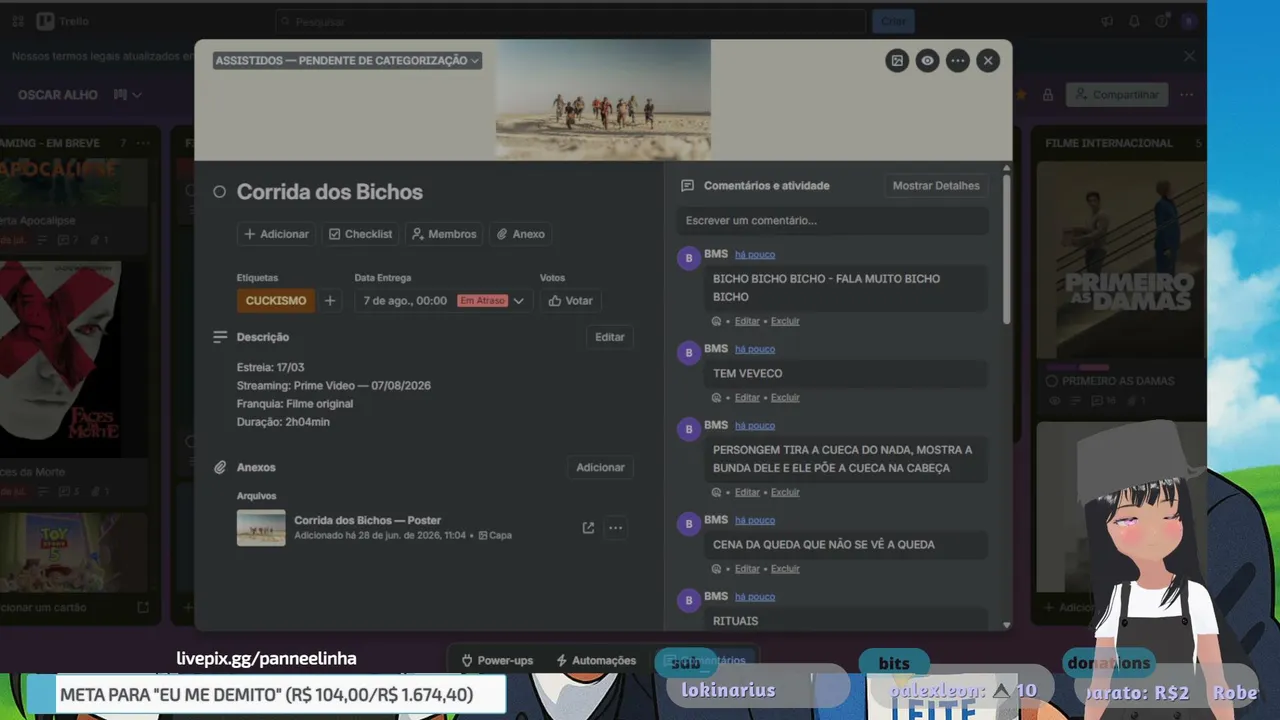Open the PRIMEIRO AS DAMAS card
The height and width of the screenshot is (720, 1280).
click(x=1120, y=286)
